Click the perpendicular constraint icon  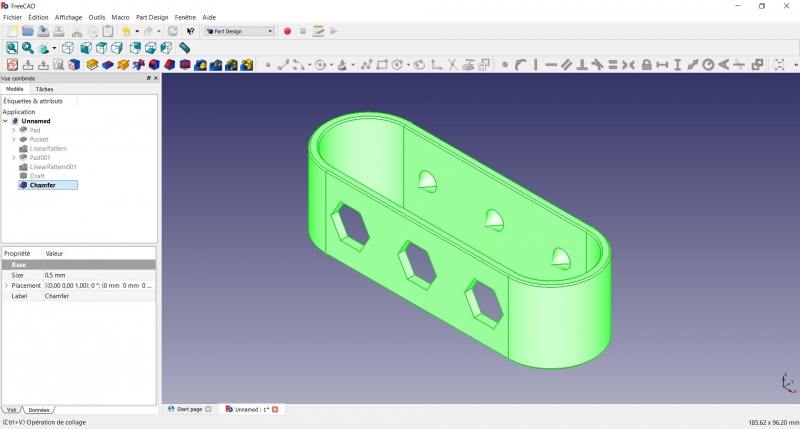point(582,65)
